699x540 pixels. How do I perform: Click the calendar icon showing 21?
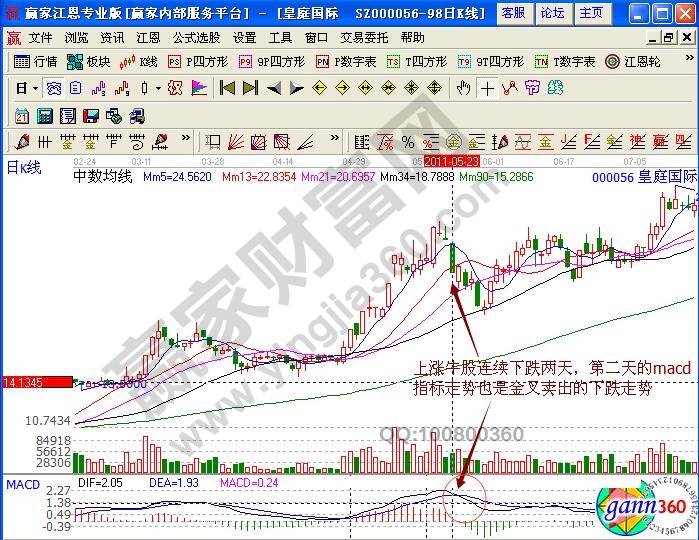[x=22, y=115]
